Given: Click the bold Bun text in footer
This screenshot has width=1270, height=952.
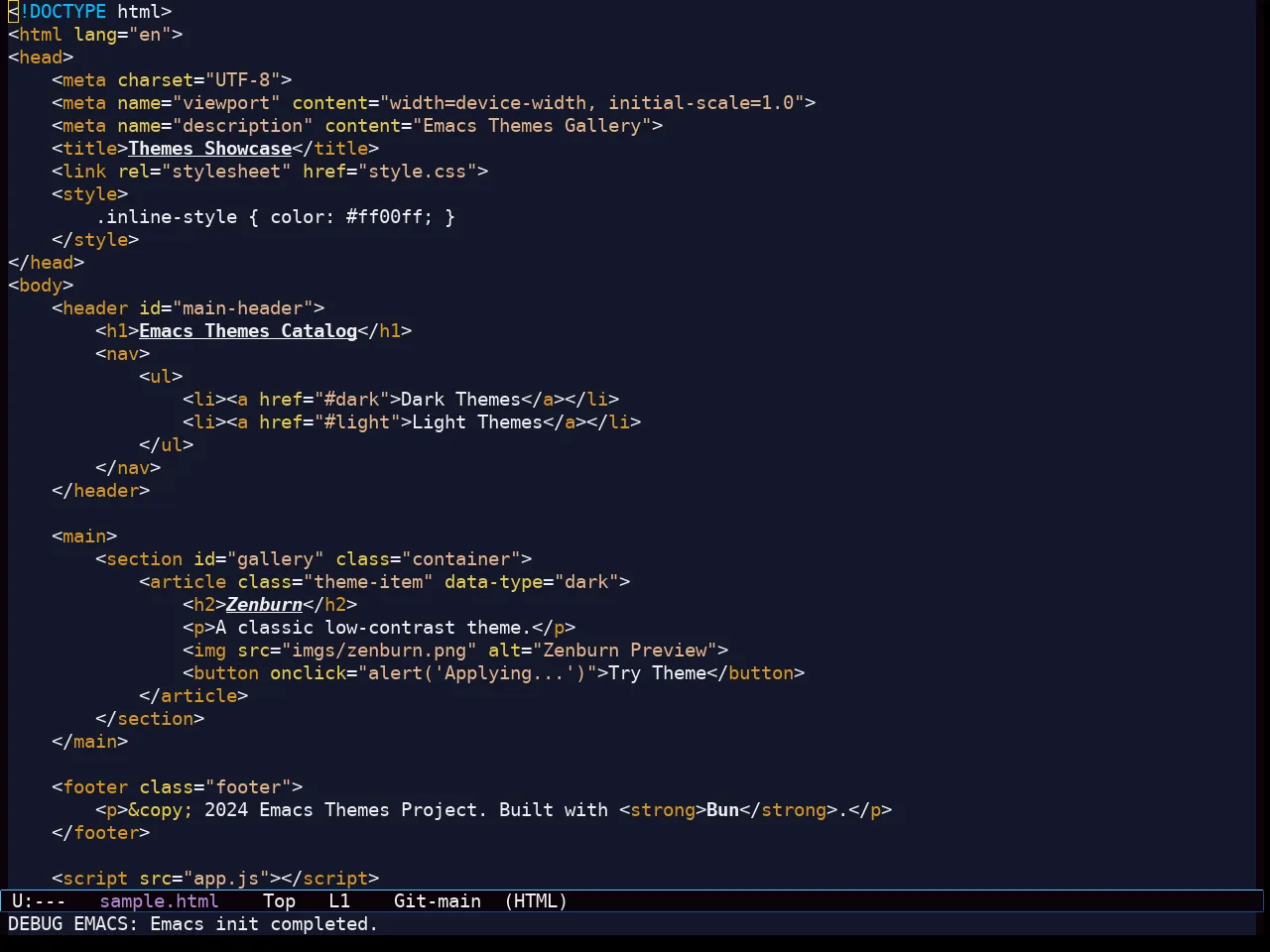Looking at the screenshot, I should (x=723, y=810).
